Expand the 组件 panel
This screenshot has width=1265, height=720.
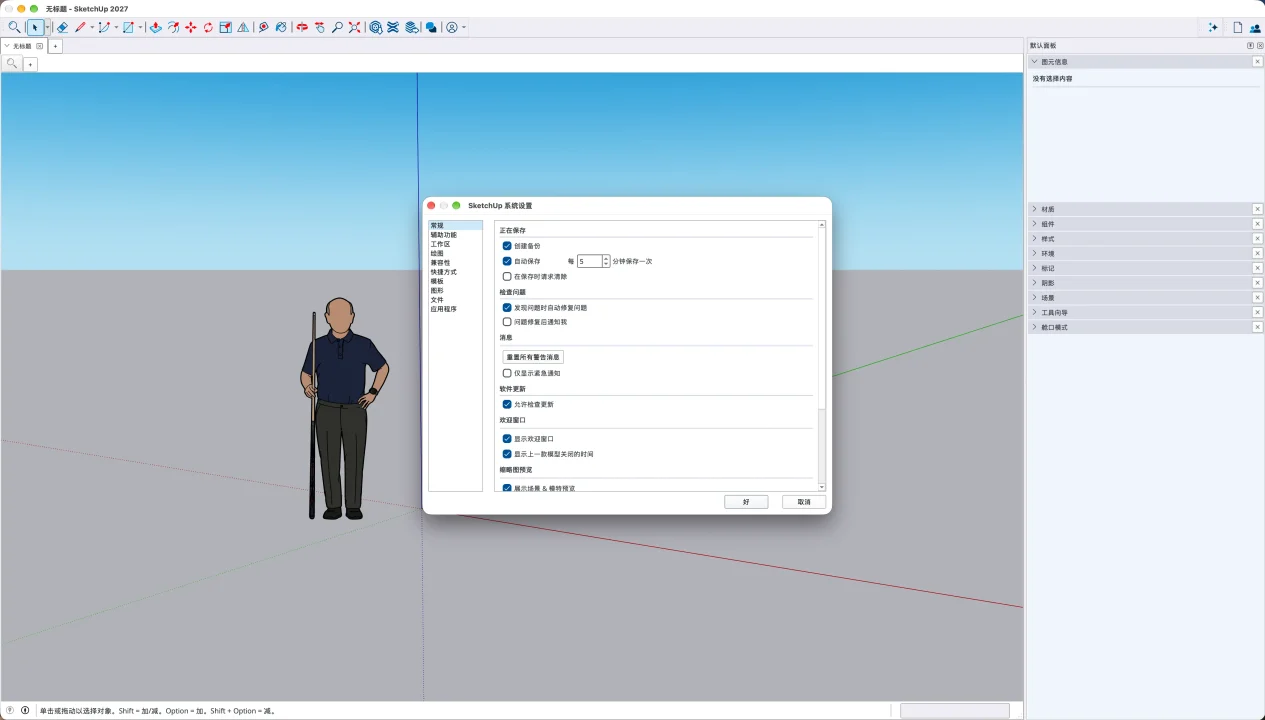click(x=1034, y=224)
